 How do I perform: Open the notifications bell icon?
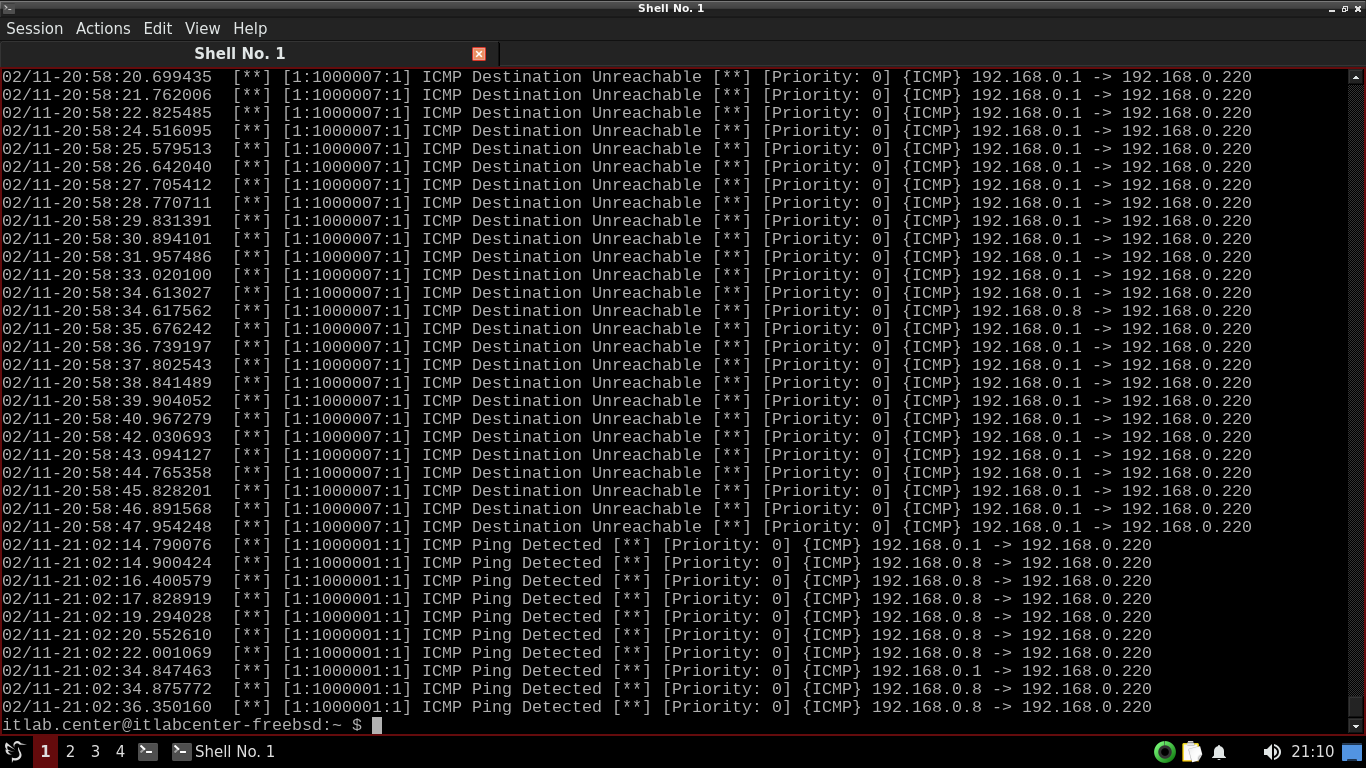tap(1219, 752)
